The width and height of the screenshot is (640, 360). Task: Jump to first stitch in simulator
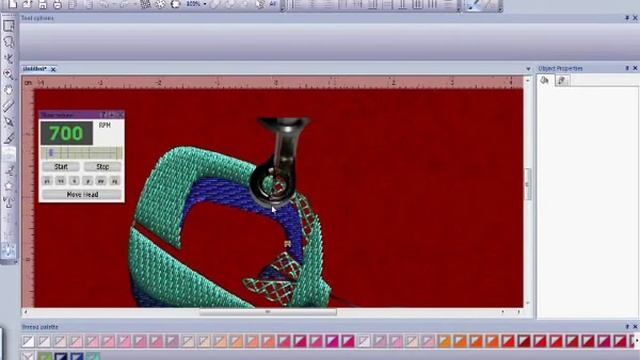(47, 181)
